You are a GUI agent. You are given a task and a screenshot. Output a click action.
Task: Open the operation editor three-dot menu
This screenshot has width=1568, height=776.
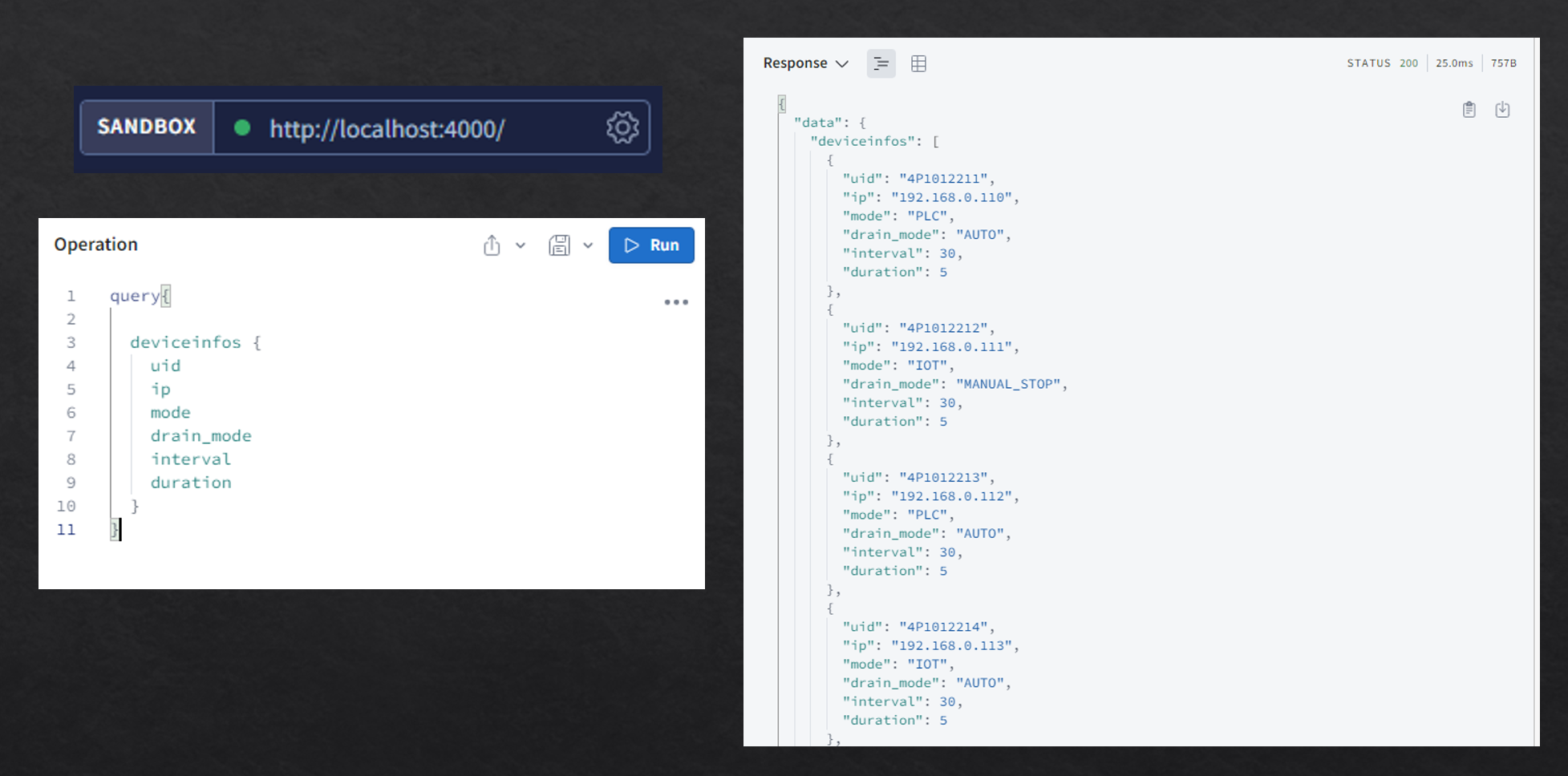click(676, 302)
